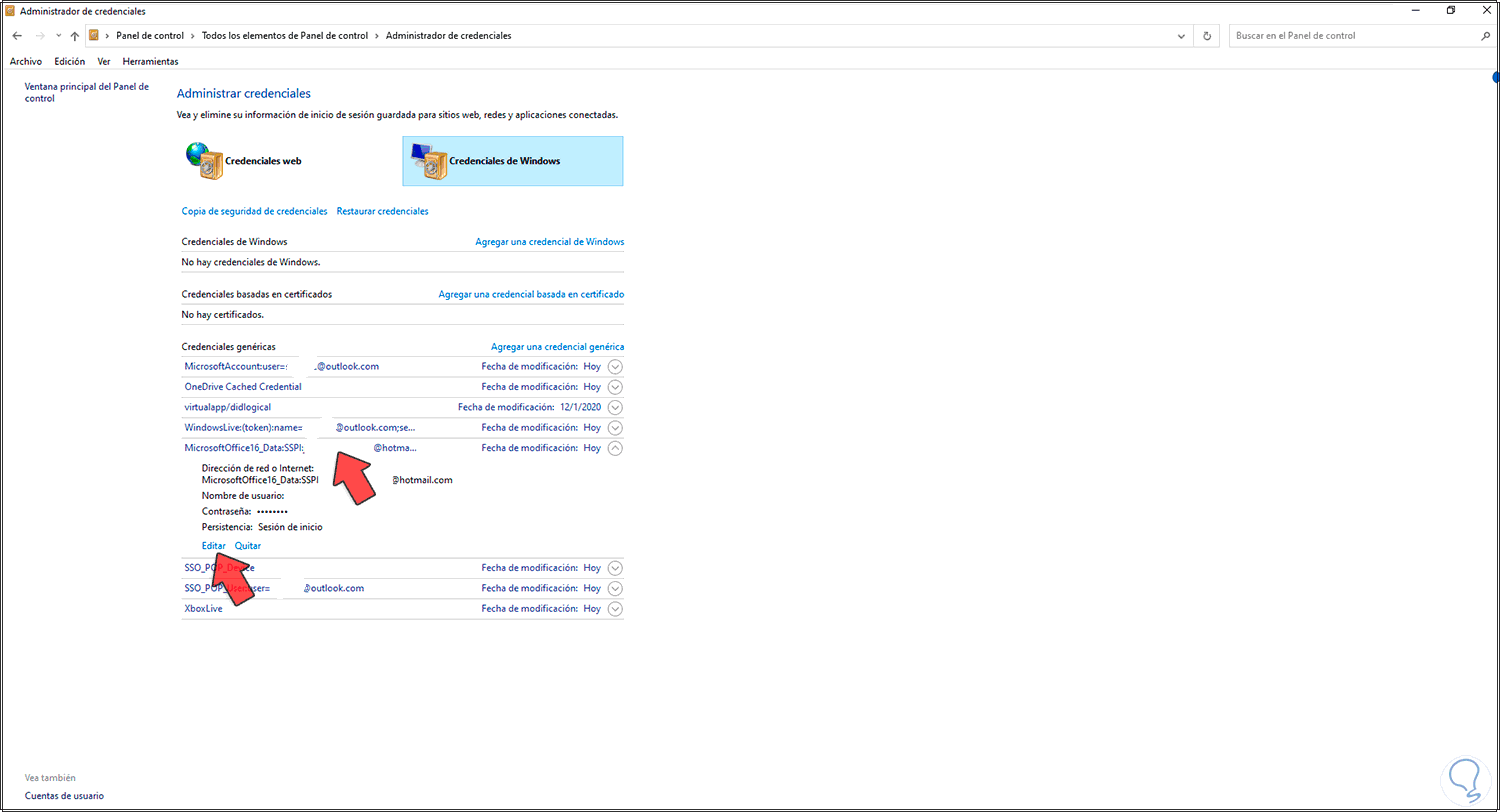1500x812 pixels.
Task: Open Copia de seguridad de credenciales
Action: coord(254,211)
